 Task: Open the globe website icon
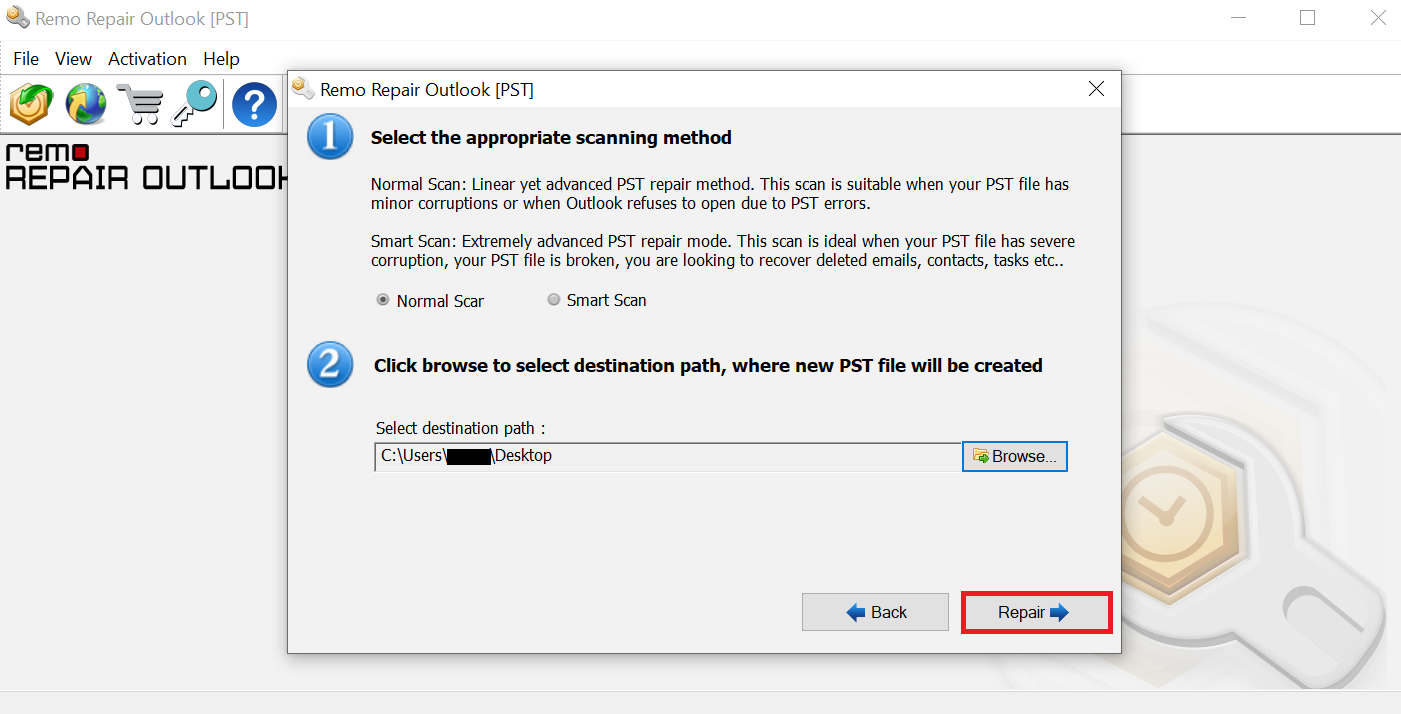point(86,104)
